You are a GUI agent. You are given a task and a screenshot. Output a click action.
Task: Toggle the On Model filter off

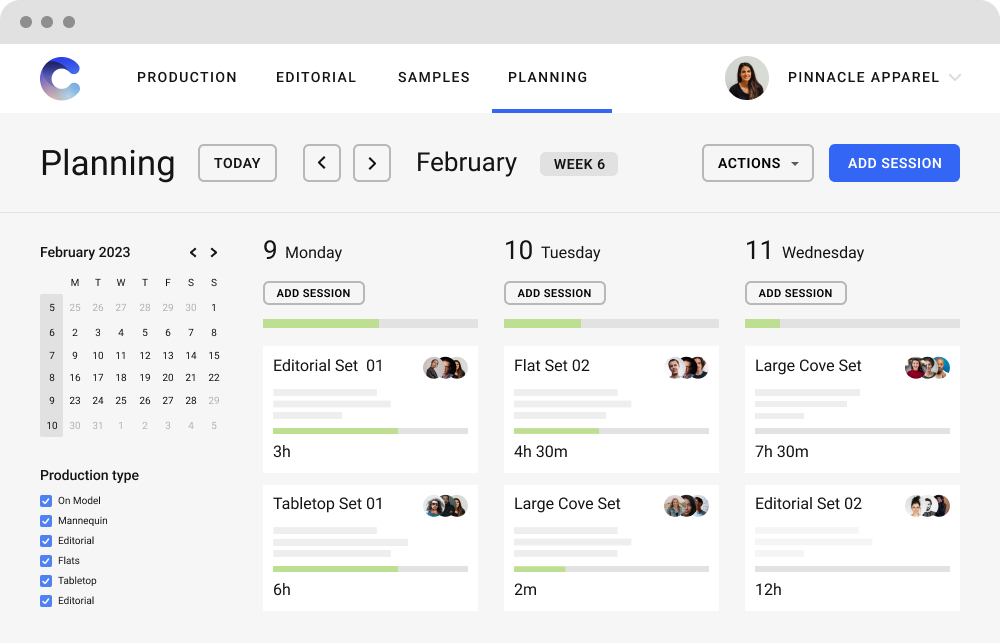point(45,501)
